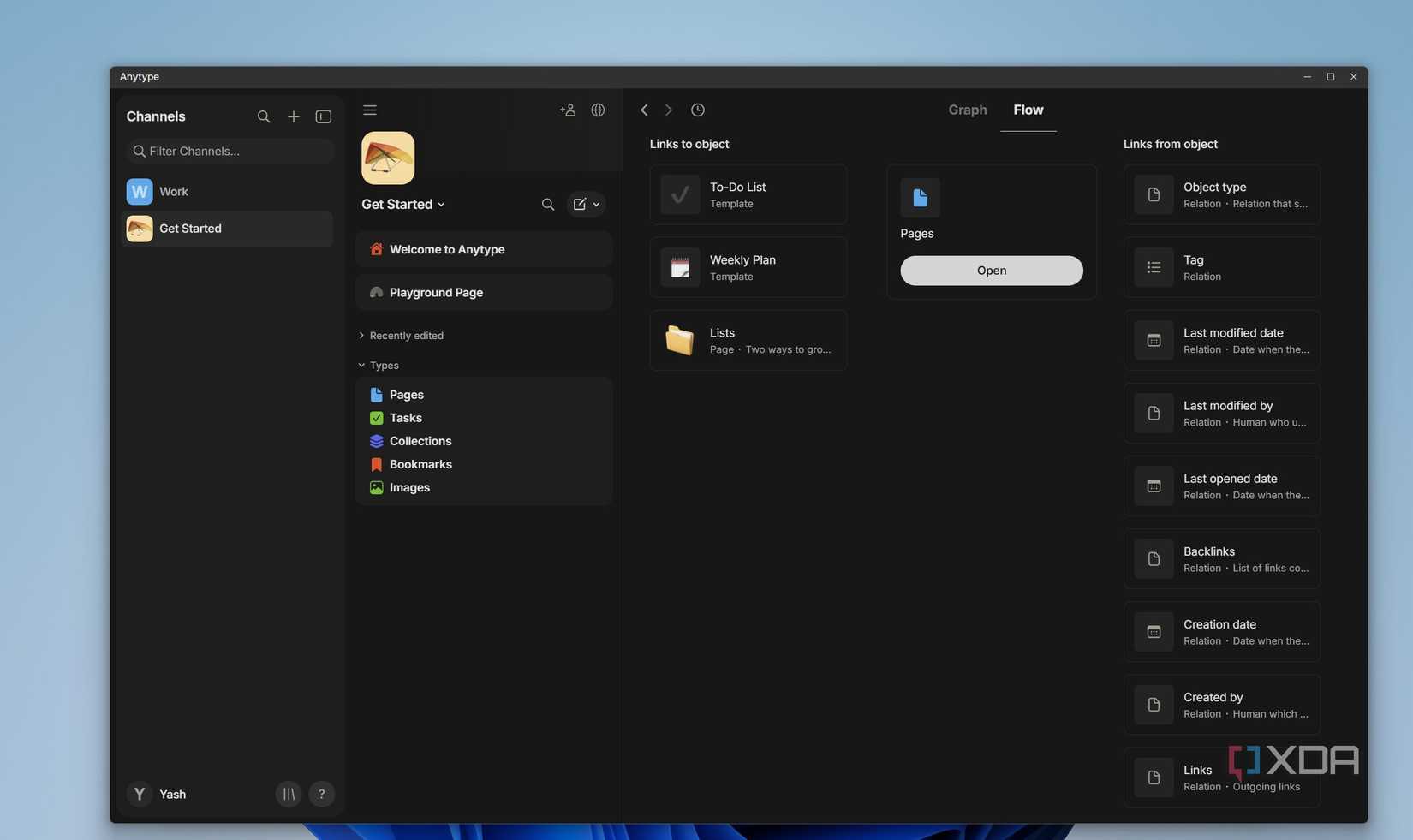Invite a member with the add-person icon
The width and height of the screenshot is (1413, 840).
(x=568, y=110)
